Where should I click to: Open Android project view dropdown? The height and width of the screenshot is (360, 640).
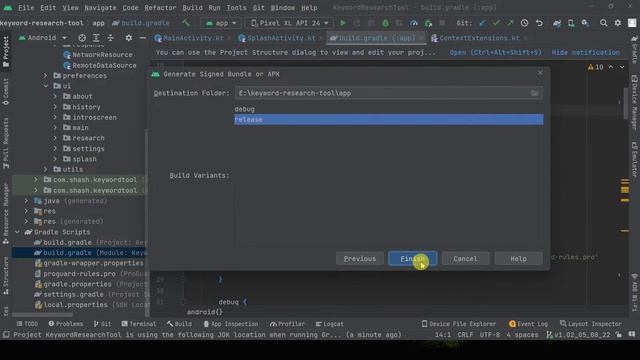coord(42,38)
